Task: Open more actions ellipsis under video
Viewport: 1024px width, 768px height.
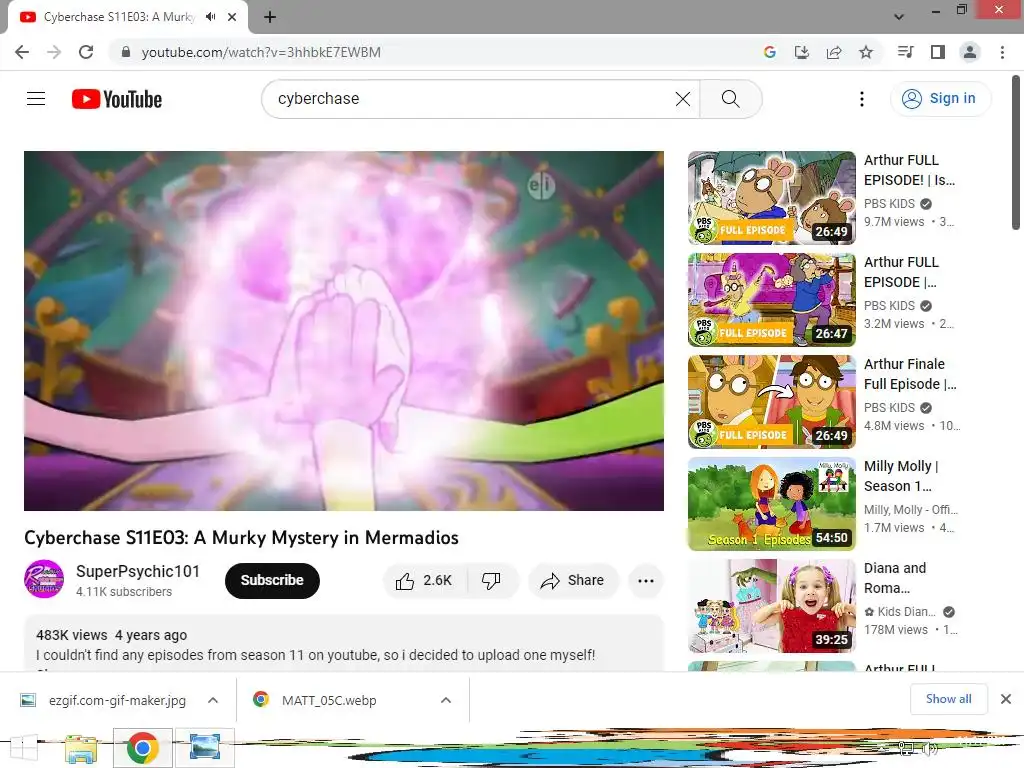Action: click(x=646, y=581)
